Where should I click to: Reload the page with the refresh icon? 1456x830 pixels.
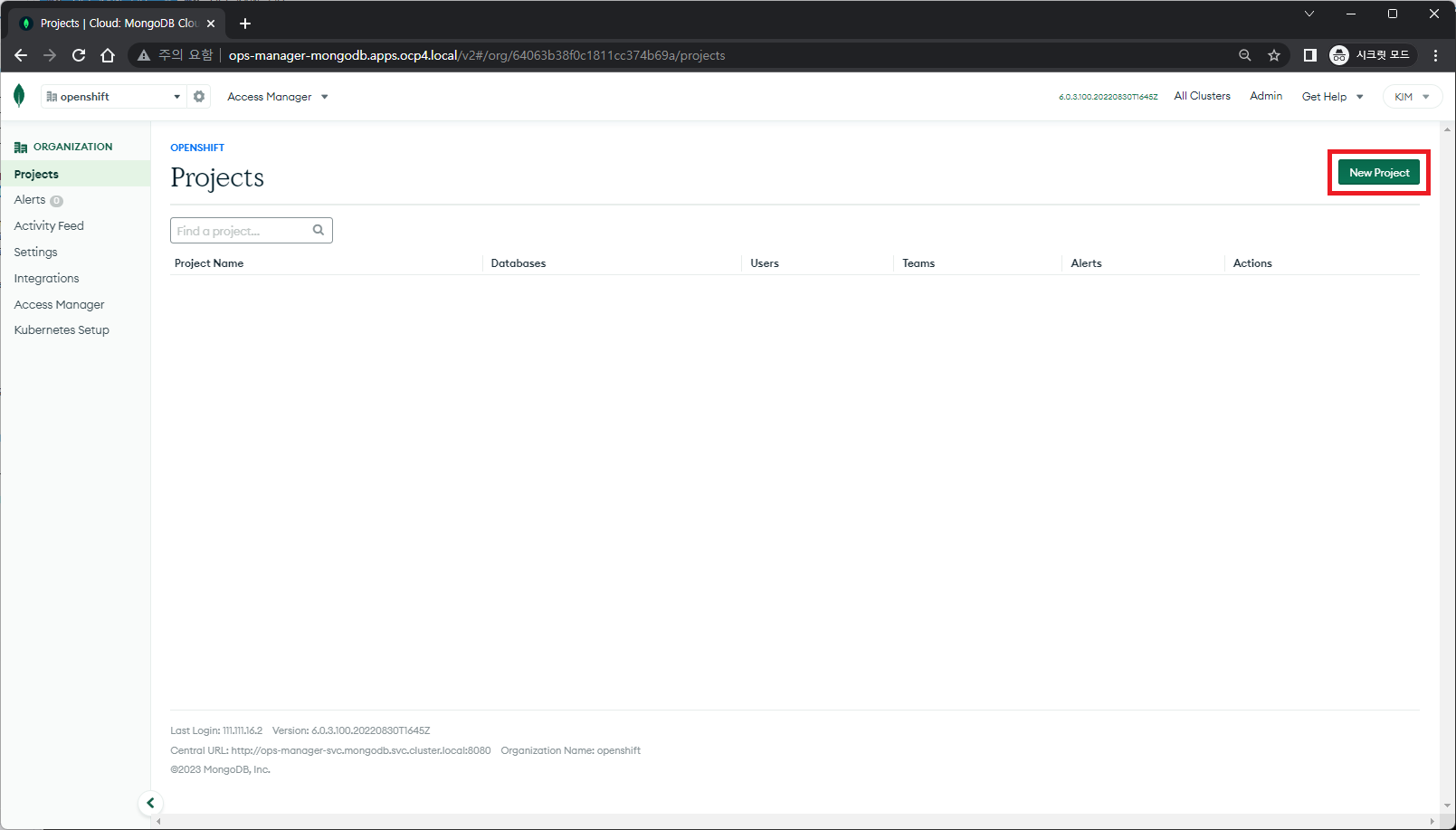click(79, 55)
